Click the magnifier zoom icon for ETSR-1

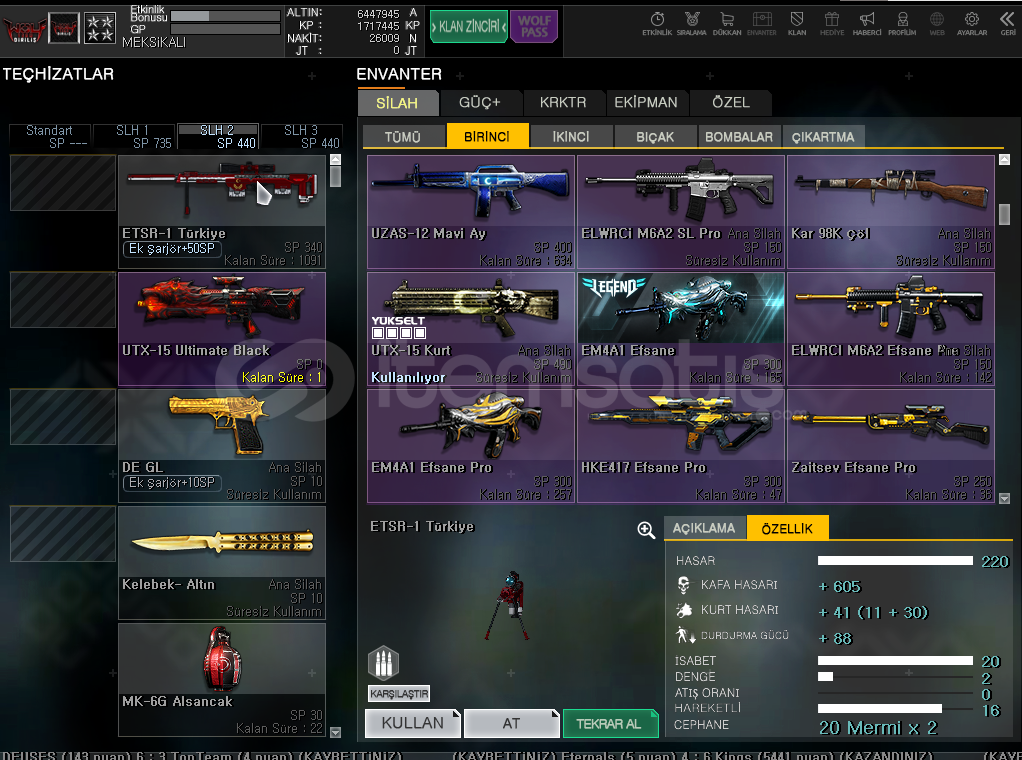click(x=646, y=530)
